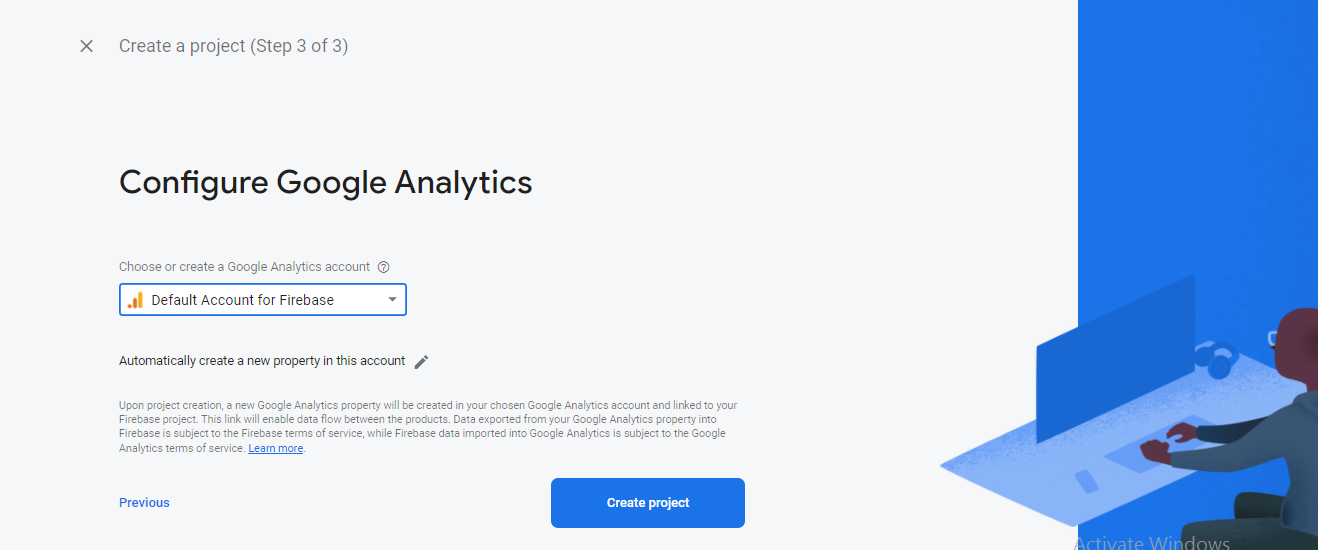
Task: Click the orange Google Analytics bar icon
Action: [136, 300]
